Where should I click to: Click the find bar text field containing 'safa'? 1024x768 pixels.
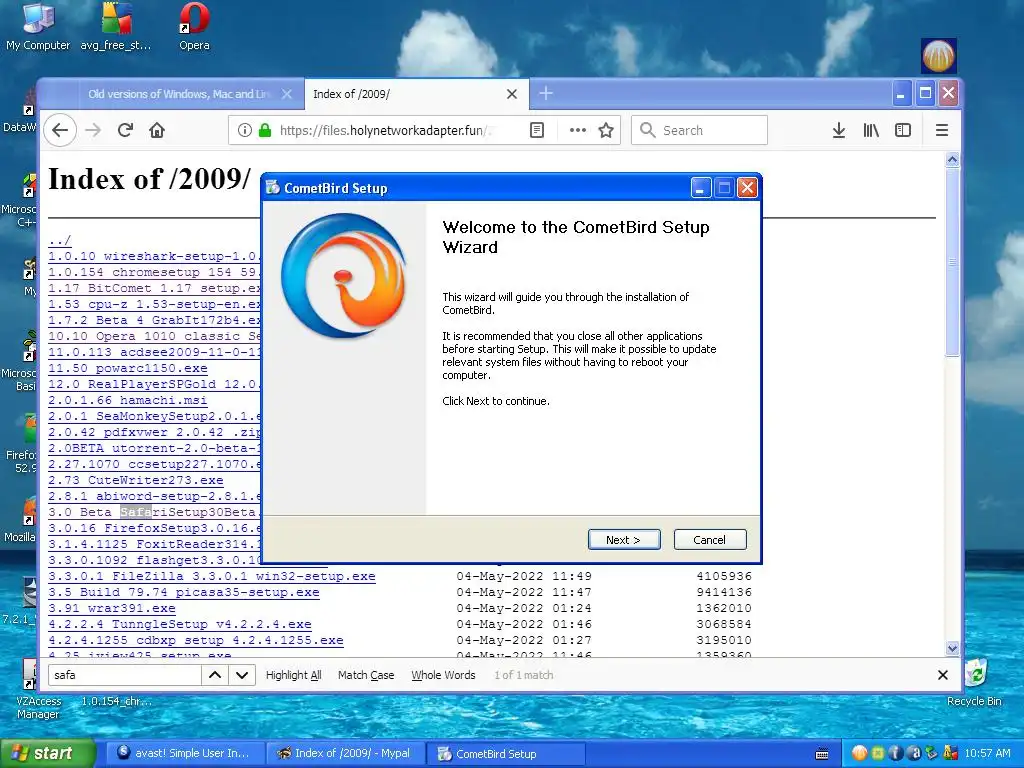pyautogui.click(x=124, y=675)
